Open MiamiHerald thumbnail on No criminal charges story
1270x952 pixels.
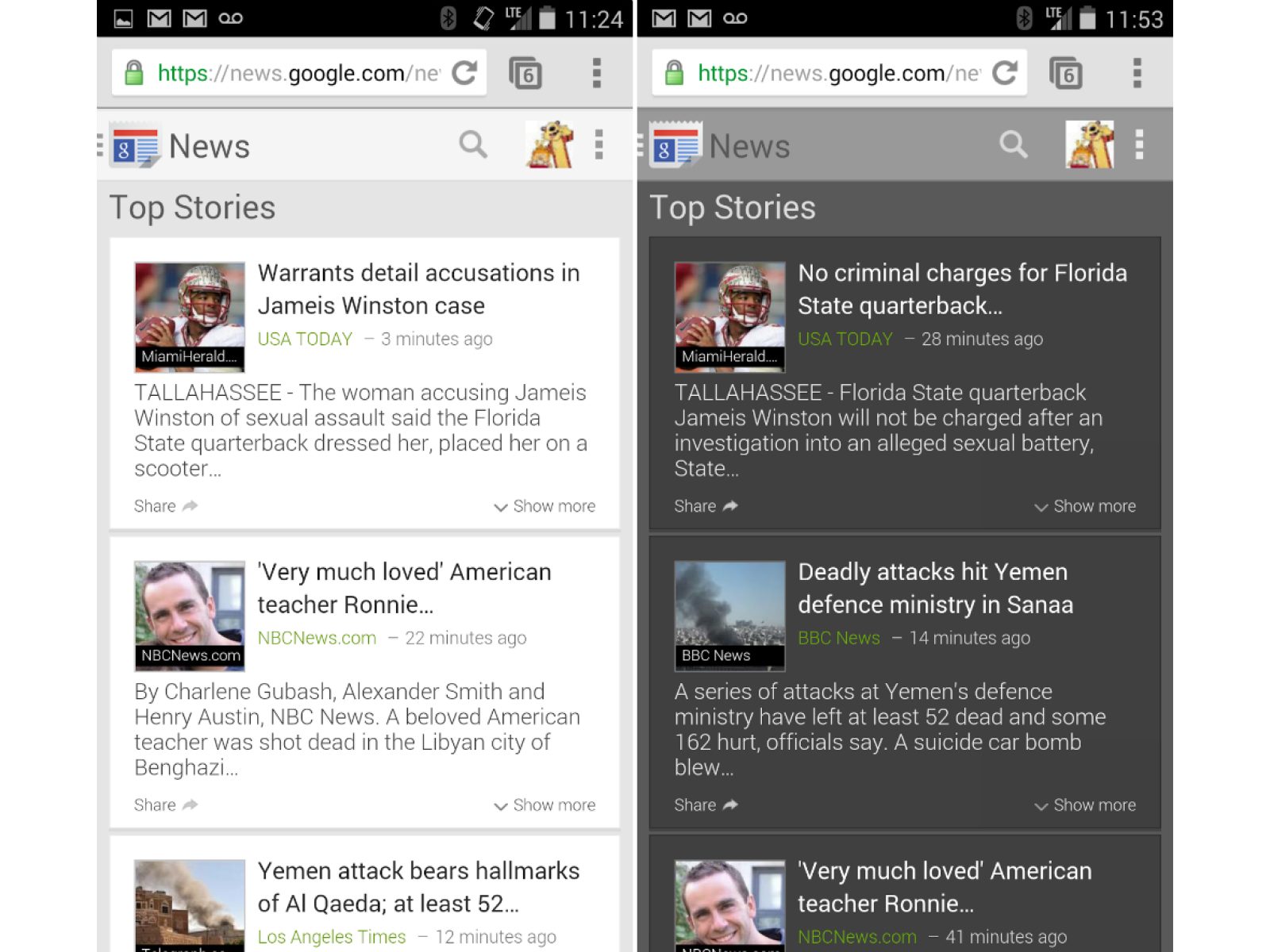coord(729,317)
